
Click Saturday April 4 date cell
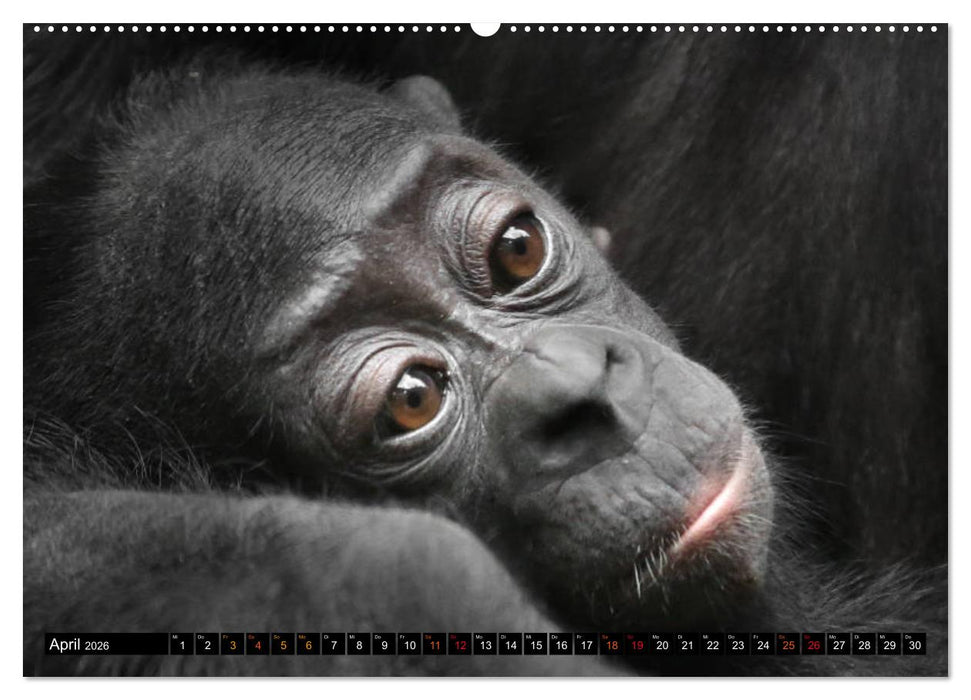point(257,645)
